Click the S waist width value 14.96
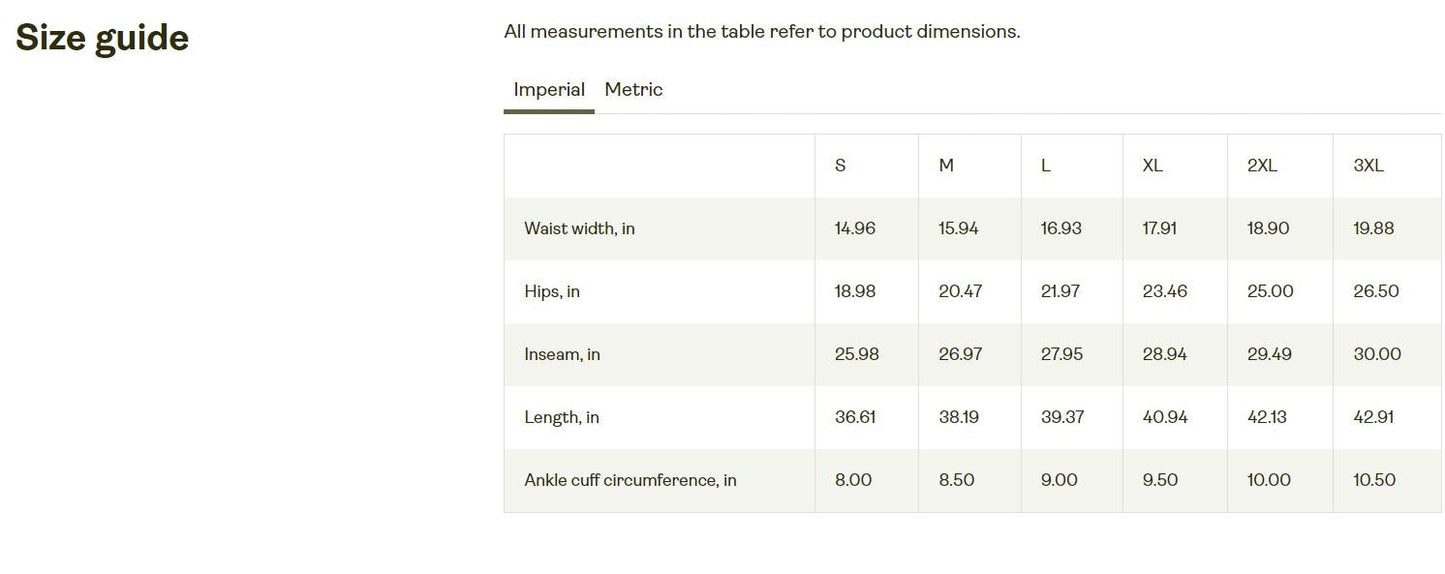Screen dimensions: 1445x574 coord(855,229)
